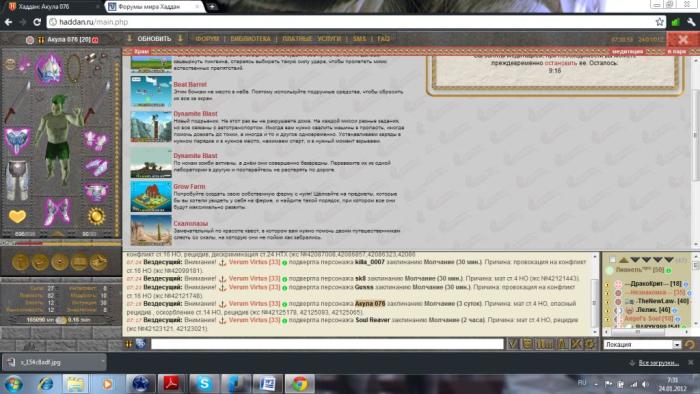The height and width of the screenshot is (394, 700).
Task: Click the refresh arrow beside Локация dropdown
Action: (690, 344)
